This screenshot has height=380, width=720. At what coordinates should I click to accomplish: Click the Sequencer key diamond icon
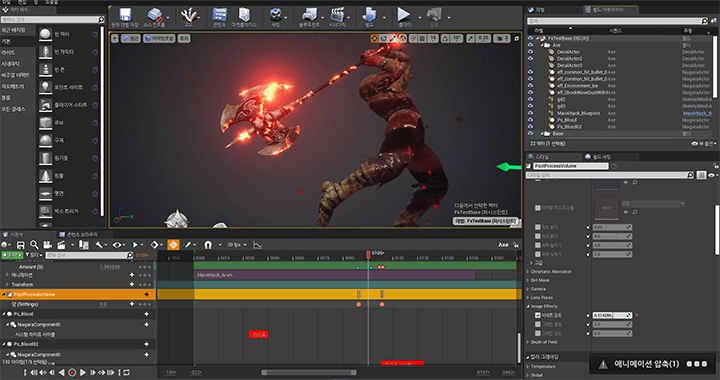(154, 245)
